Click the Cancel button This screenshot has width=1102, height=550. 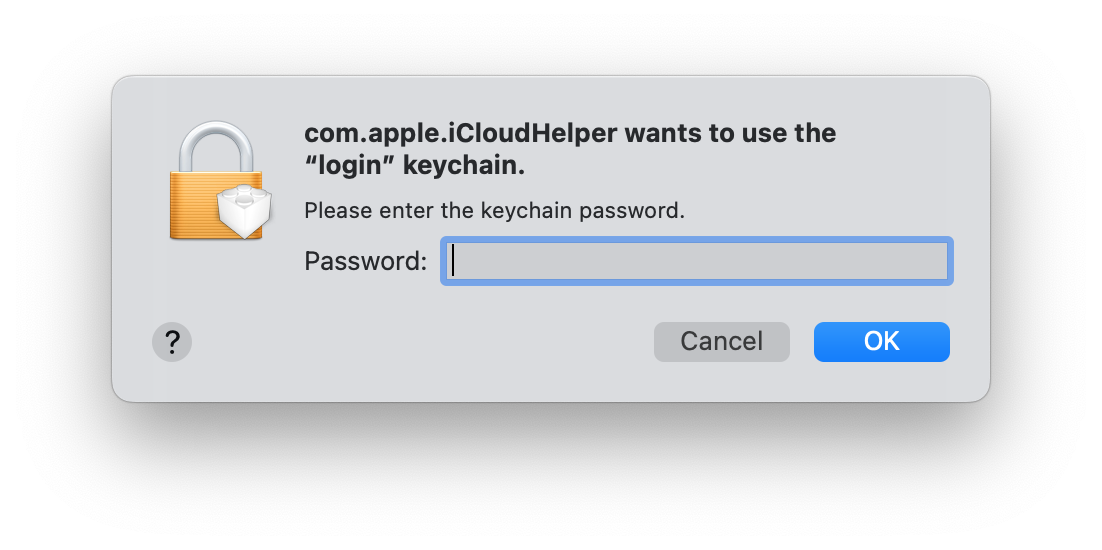point(722,342)
